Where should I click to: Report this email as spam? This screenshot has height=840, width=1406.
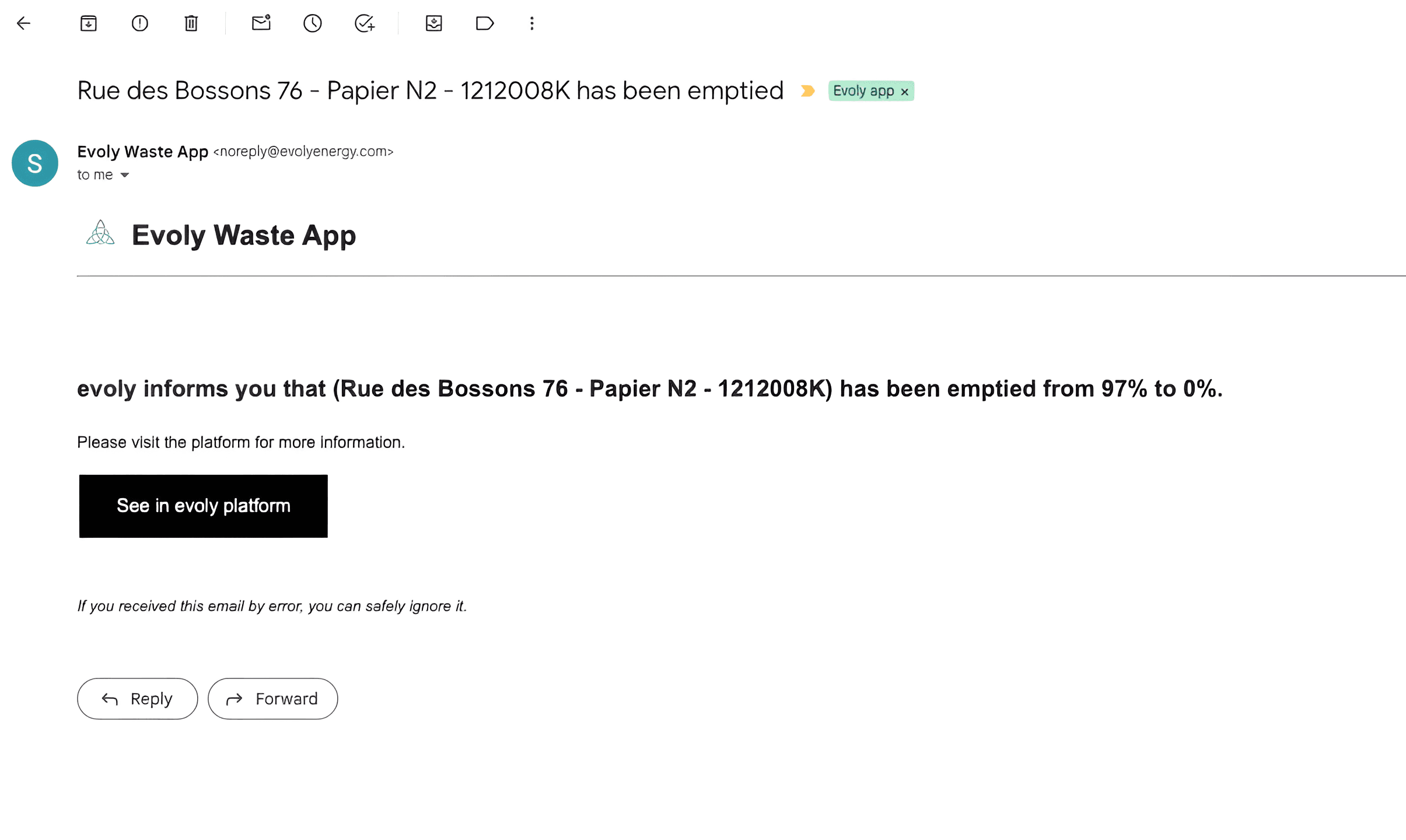(140, 23)
